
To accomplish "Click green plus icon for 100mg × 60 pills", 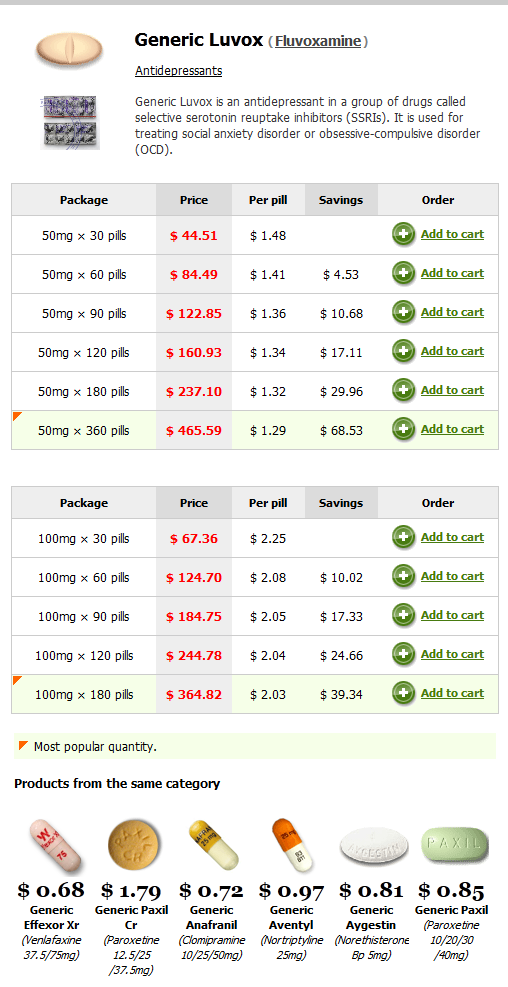I will [403, 577].
